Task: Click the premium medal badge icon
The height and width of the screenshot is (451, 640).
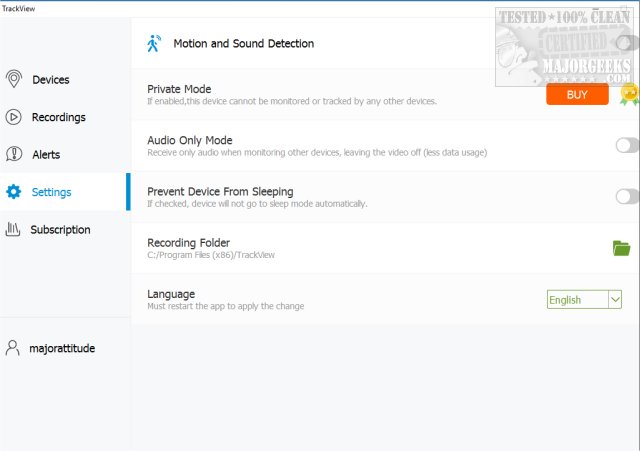Action: [x=628, y=94]
